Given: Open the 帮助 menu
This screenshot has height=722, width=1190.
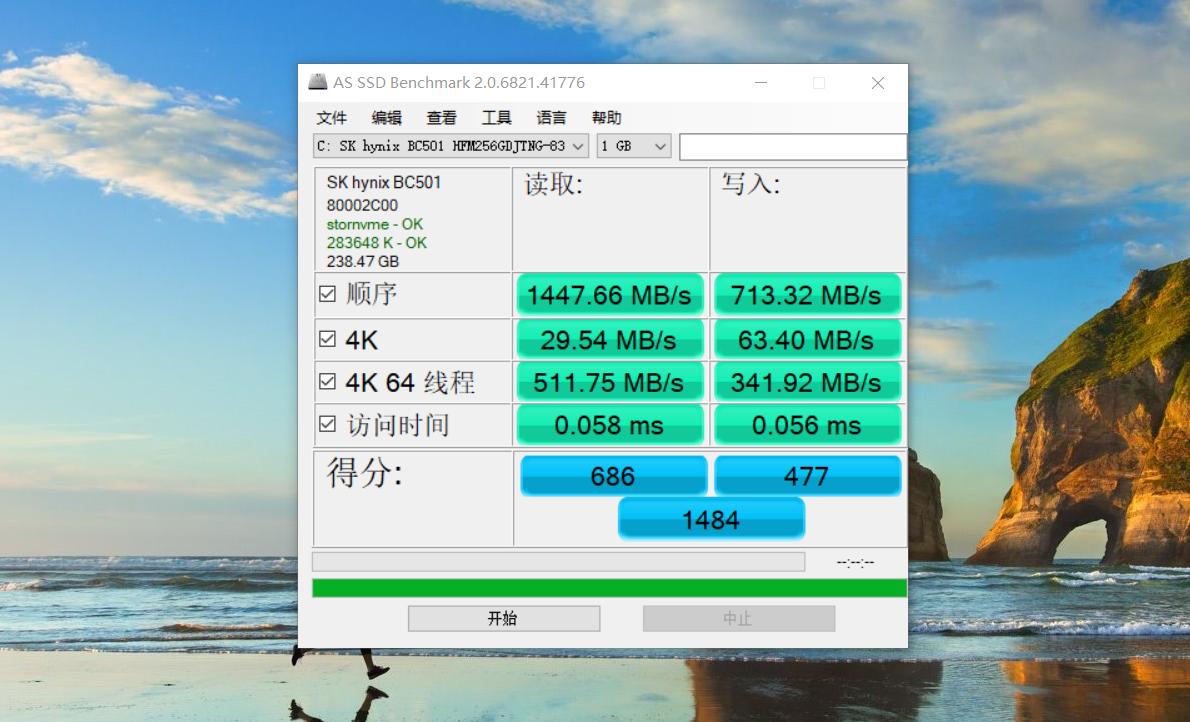Looking at the screenshot, I should tap(606, 118).
